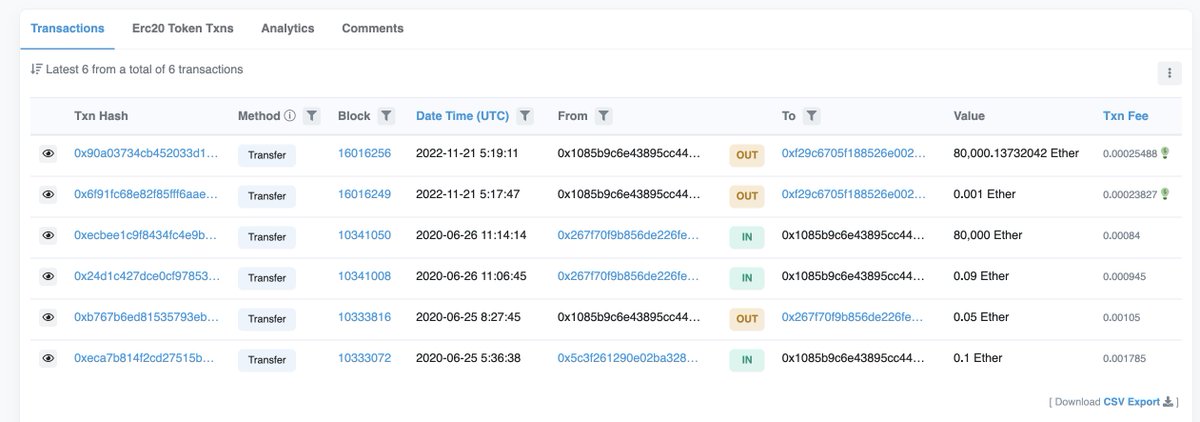The width and height of the screenshot is (1200, 422).
Task: Open To address in 80,000.13732042 Ether row
Action: coord(853,154)
